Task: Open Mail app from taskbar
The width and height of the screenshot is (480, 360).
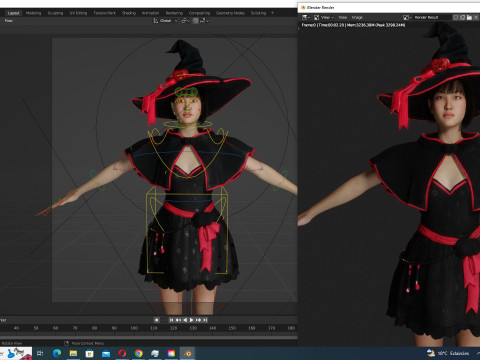Action: [106, 353]
